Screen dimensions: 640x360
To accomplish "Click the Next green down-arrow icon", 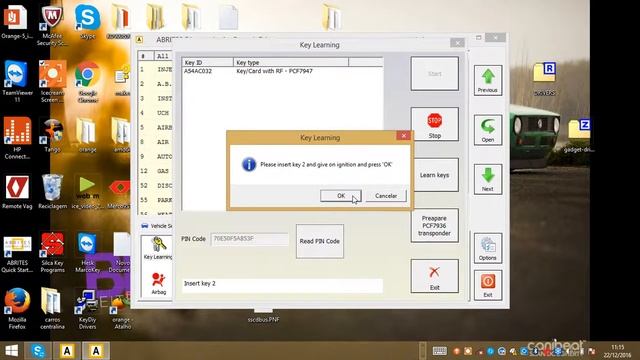I will [488, 180].
